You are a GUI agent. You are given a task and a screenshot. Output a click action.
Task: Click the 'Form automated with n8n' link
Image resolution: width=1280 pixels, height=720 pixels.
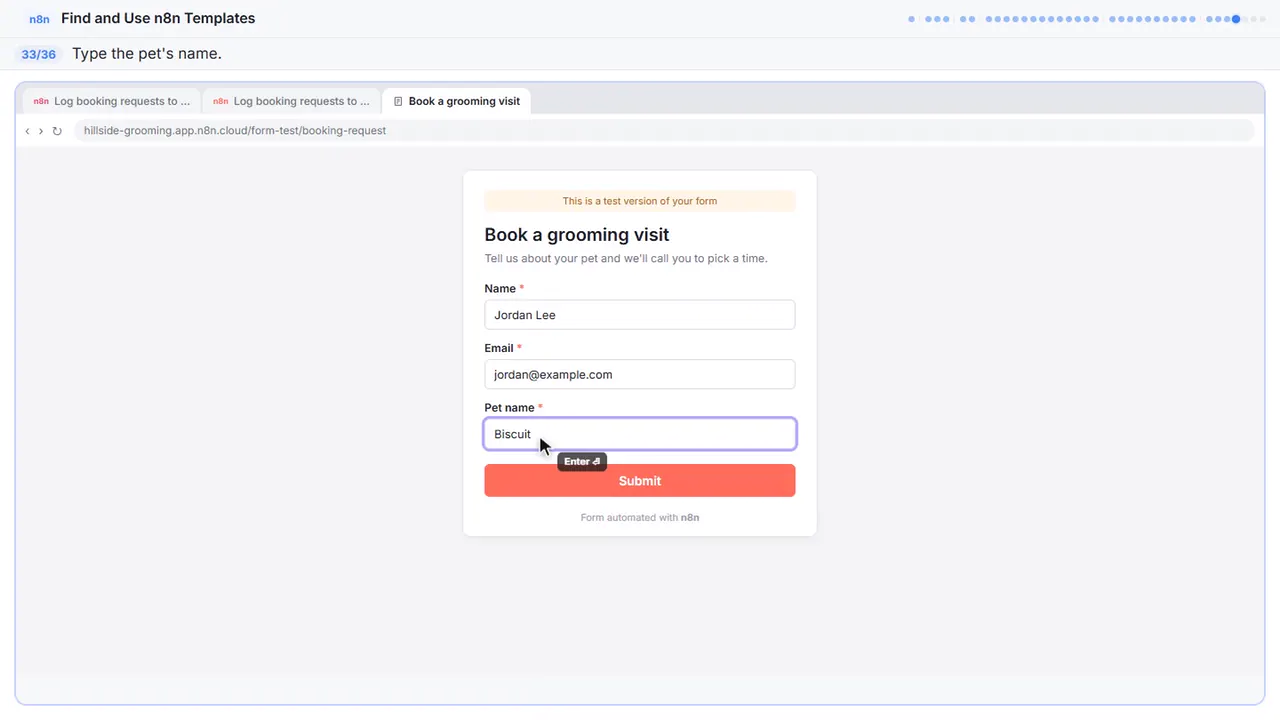pos(640,518)
